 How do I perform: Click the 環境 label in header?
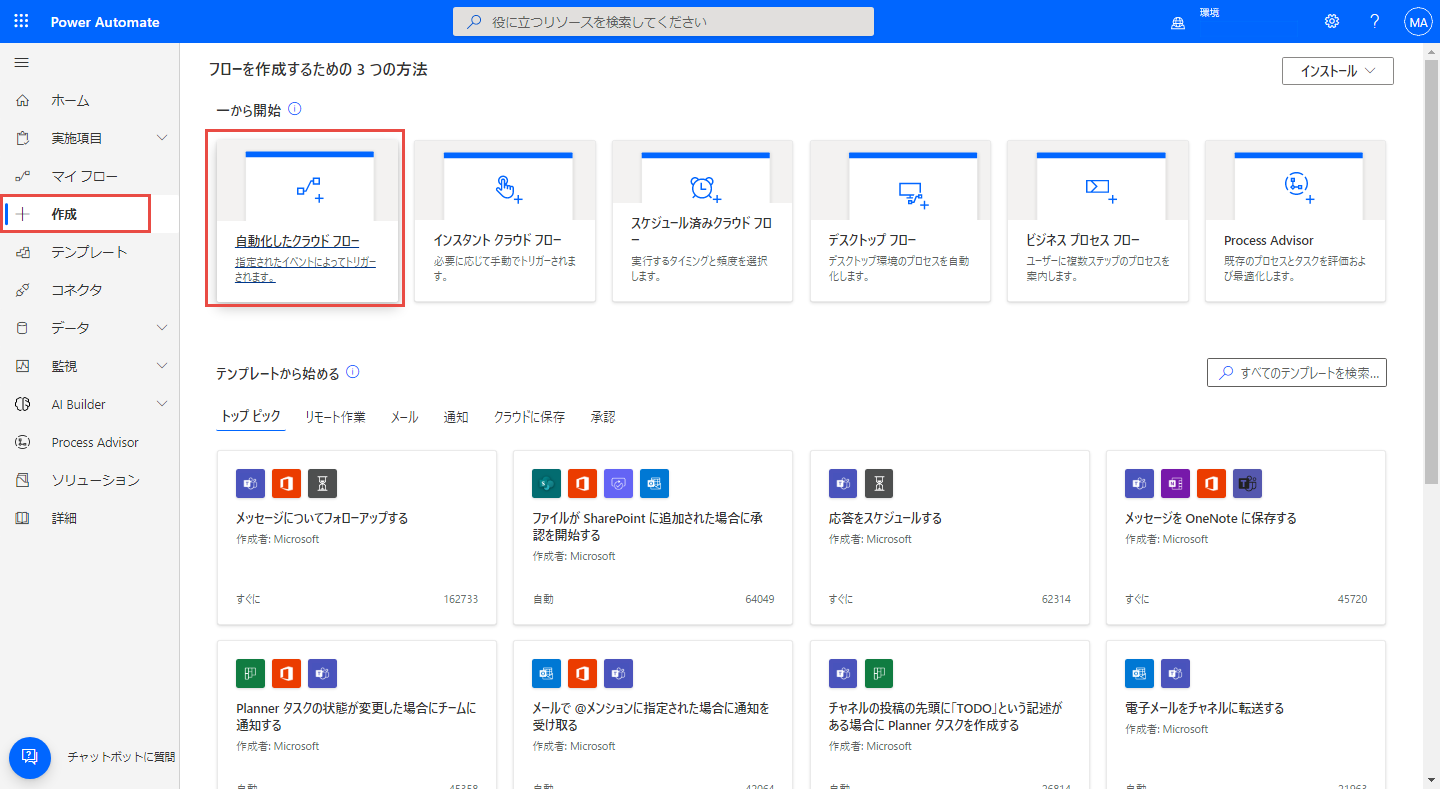point(1210,13)
